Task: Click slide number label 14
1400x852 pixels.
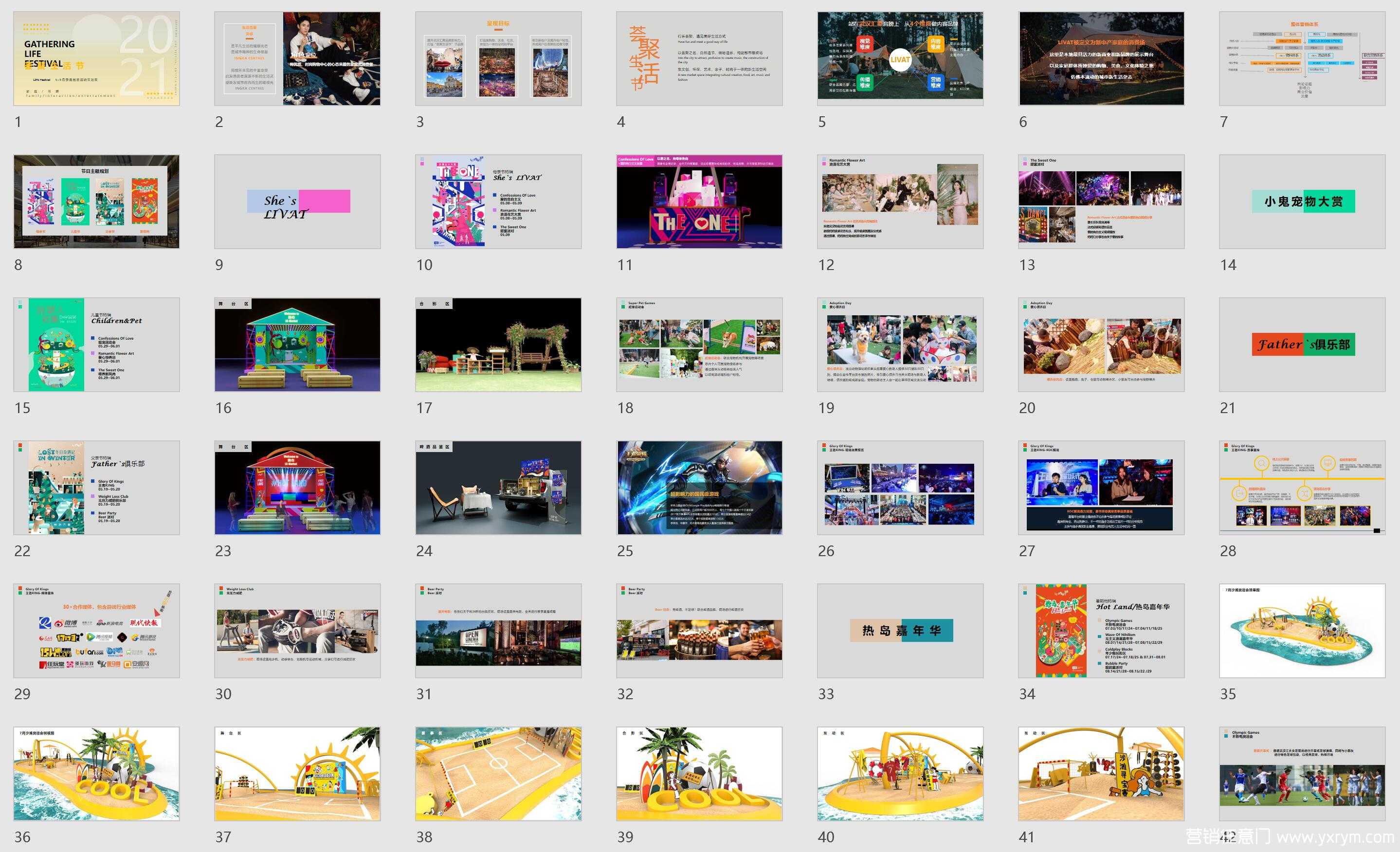Action: point(1228,265)
